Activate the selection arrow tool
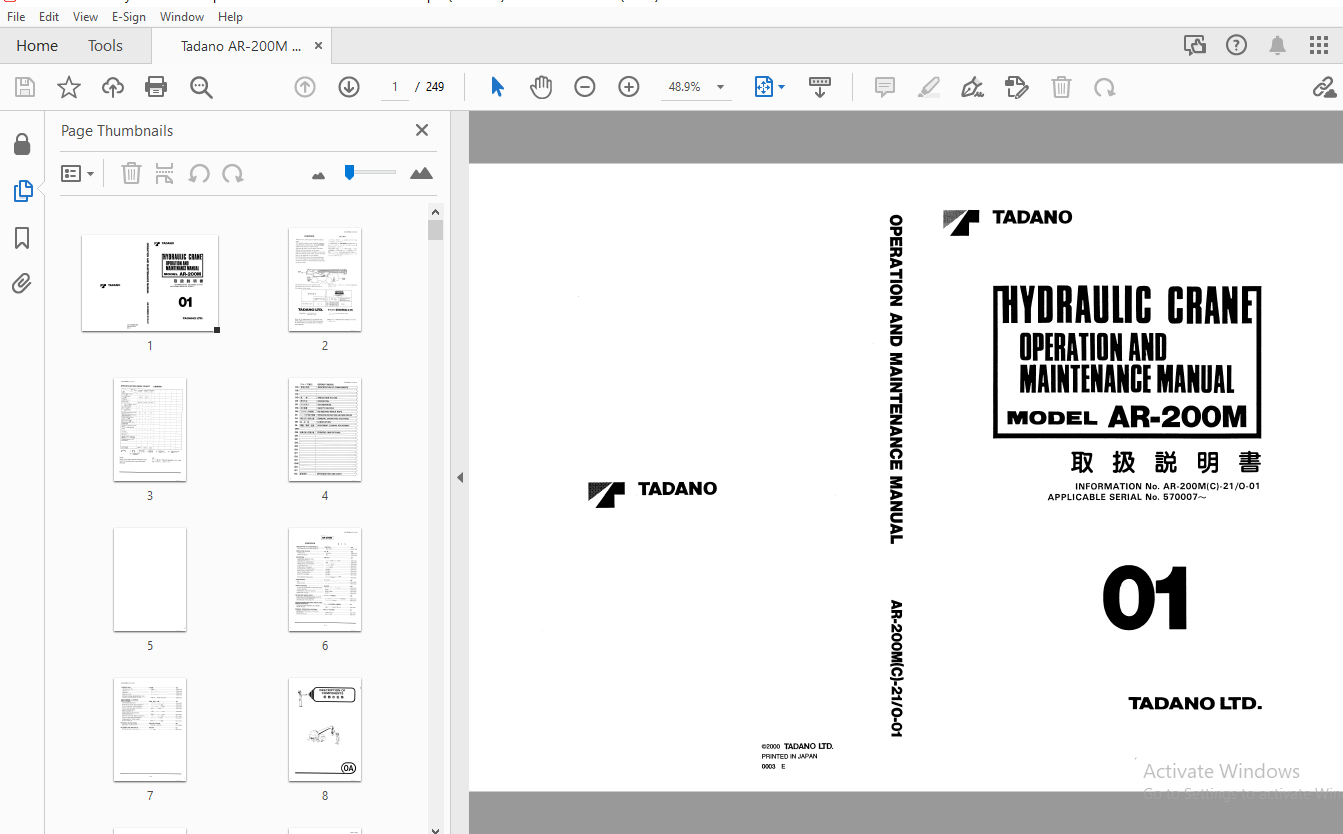The width and height of the screenshot is (1343, 834). [497, 87]
